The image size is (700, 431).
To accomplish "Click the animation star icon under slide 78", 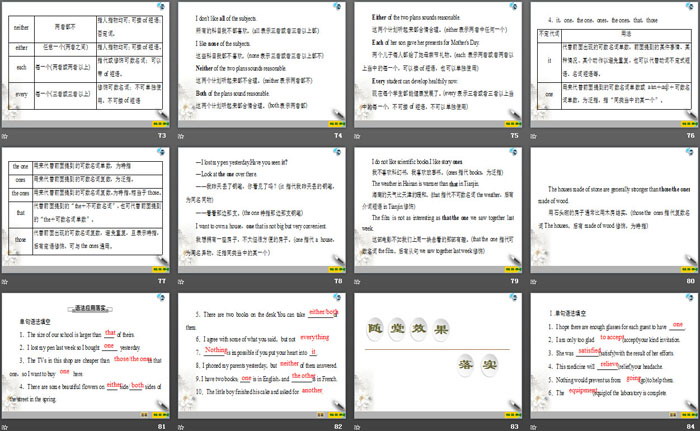I will coord(181,281).
